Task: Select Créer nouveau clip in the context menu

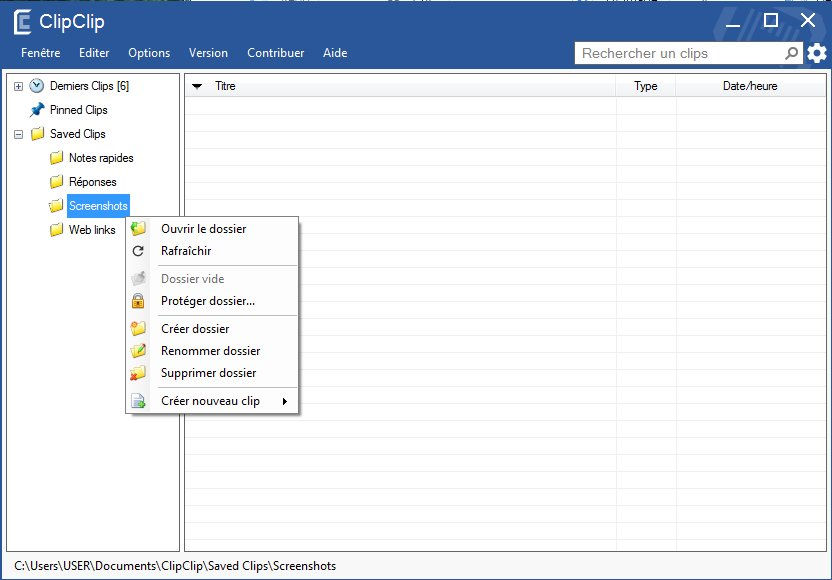Action: pos(212,401)
